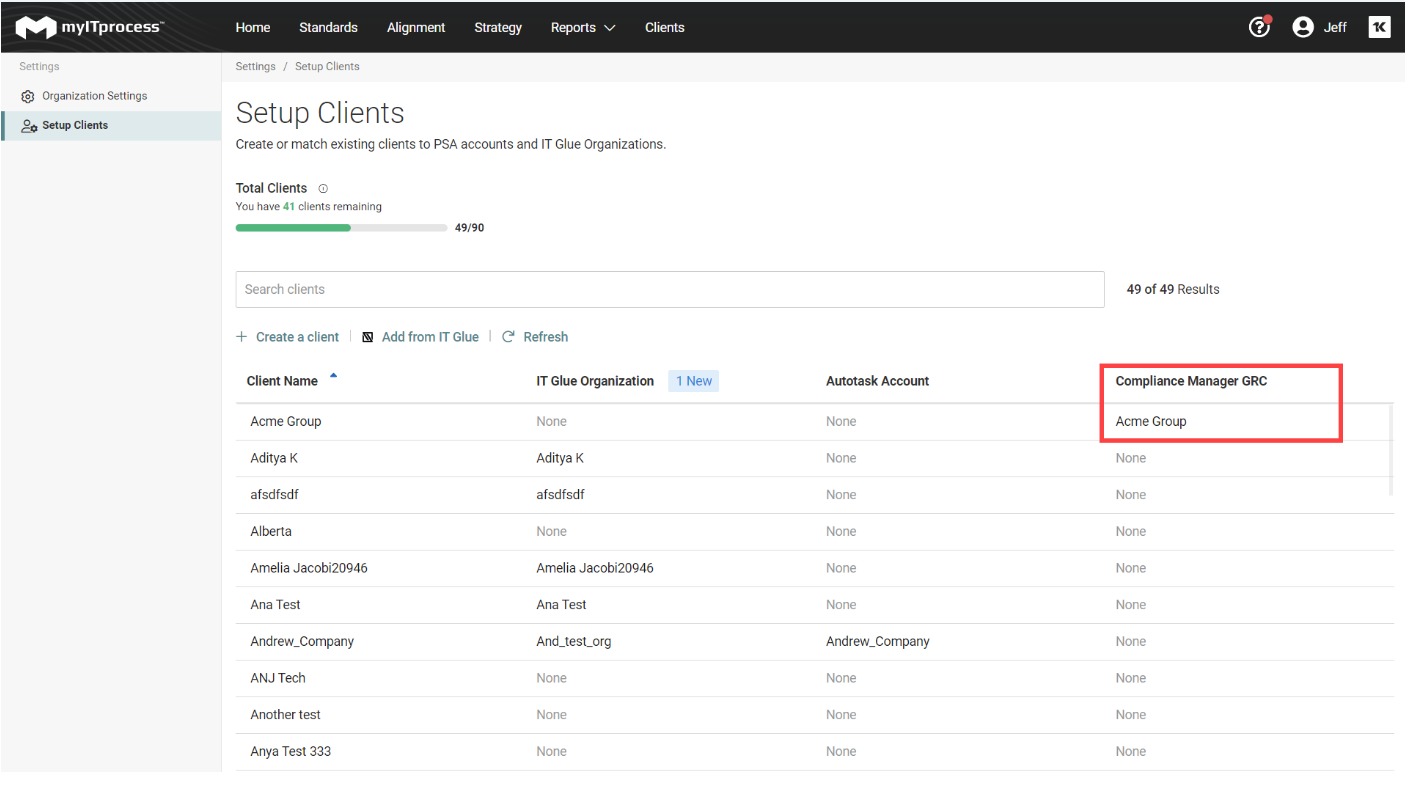
Task: Click the myITprocess logo
Action: coord(90,27)
